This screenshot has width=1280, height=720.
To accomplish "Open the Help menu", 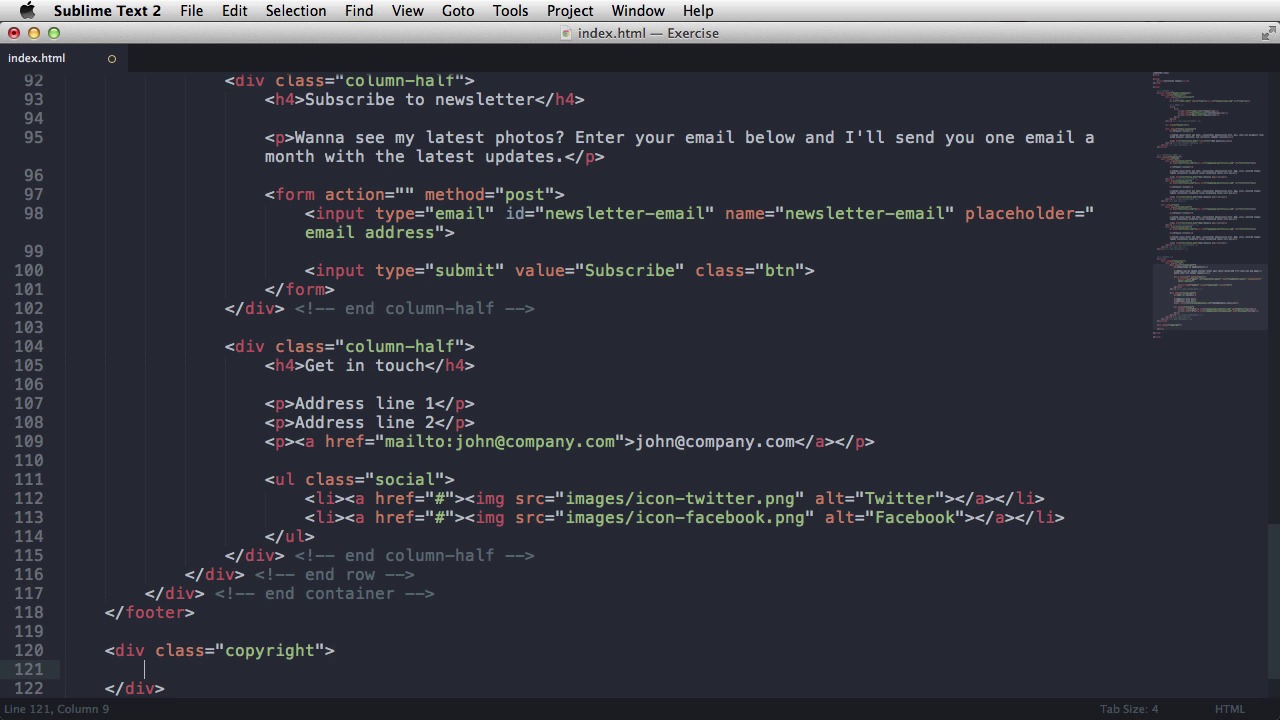I will [698, 11].
